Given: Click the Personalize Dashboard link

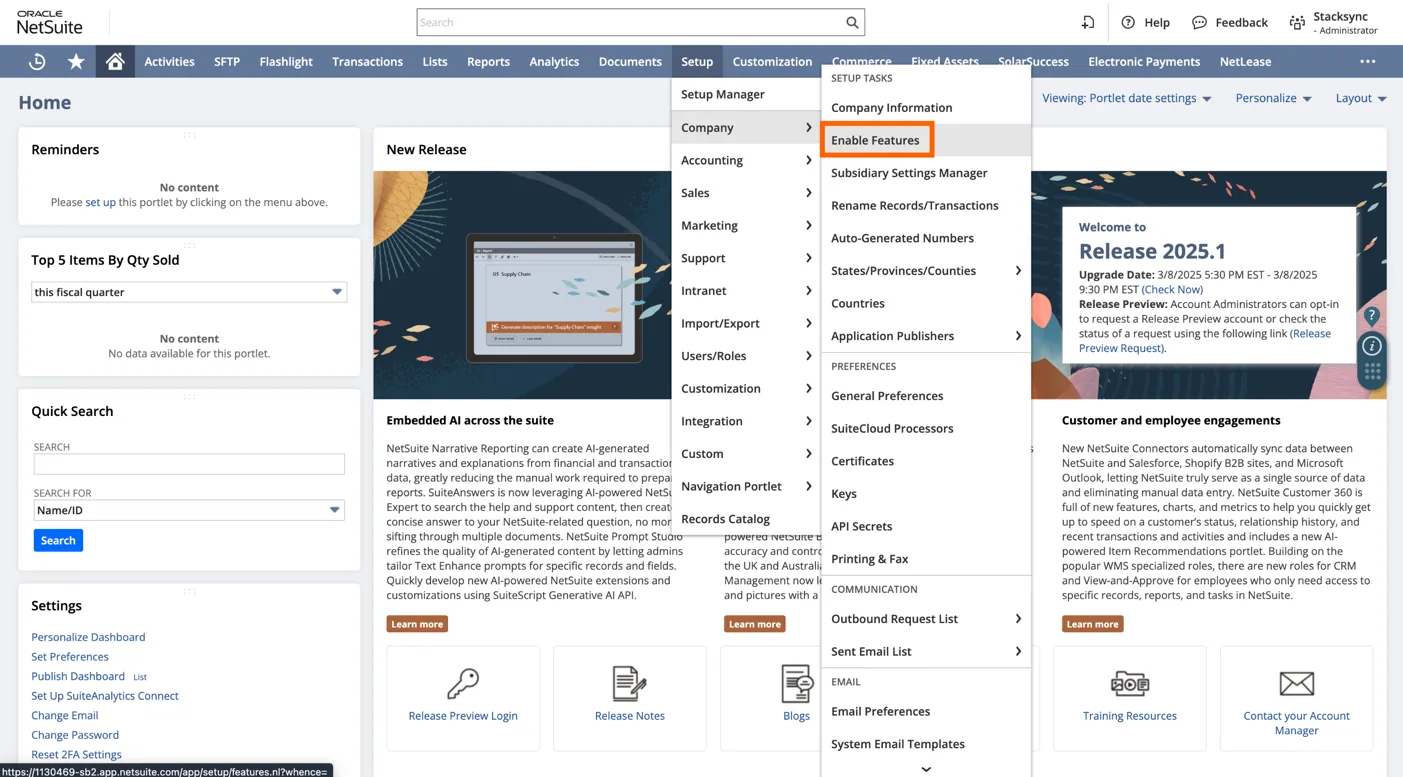Looking at the screenshot, I should 88,637.
